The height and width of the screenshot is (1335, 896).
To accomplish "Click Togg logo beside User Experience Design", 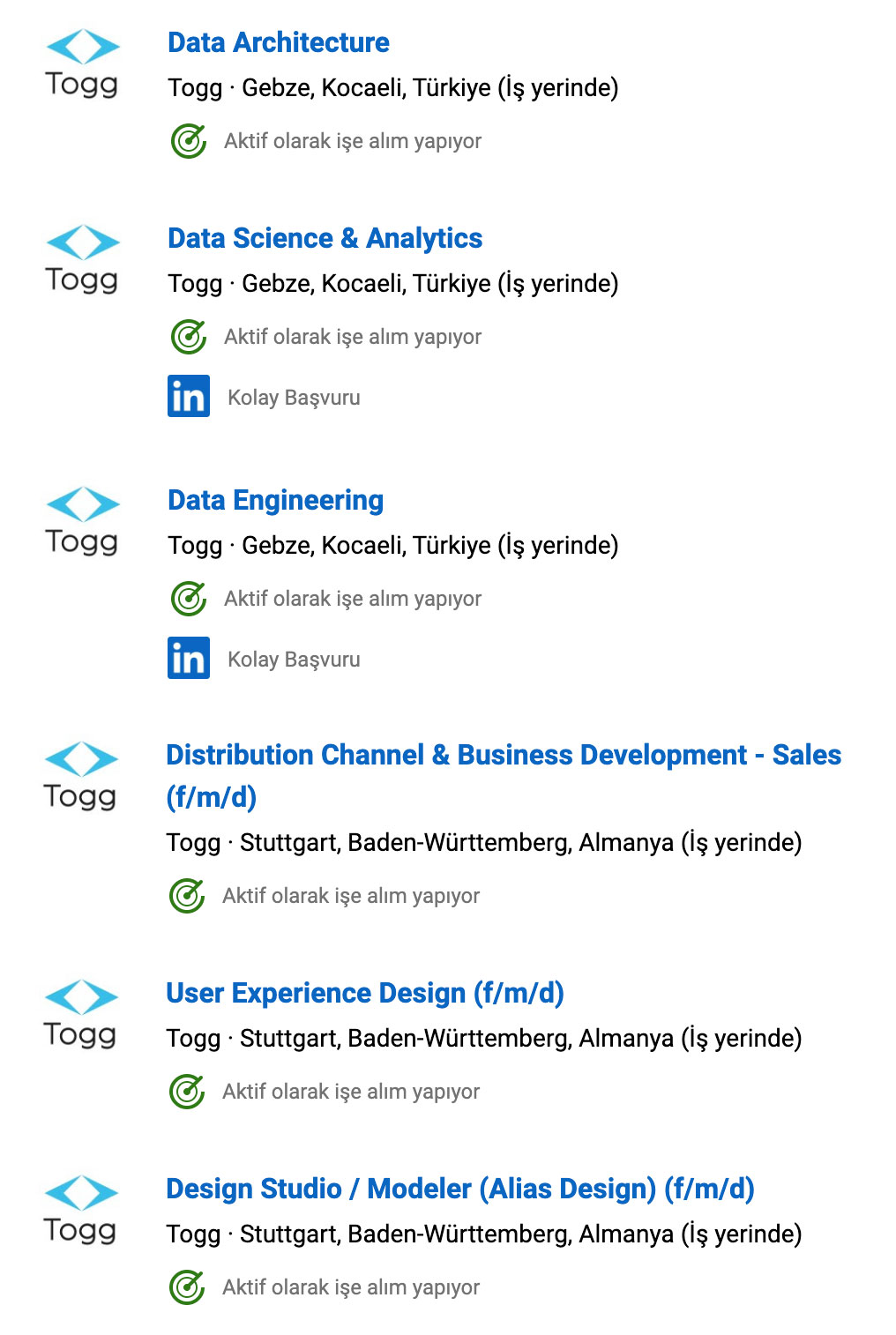I will 80,1014.
